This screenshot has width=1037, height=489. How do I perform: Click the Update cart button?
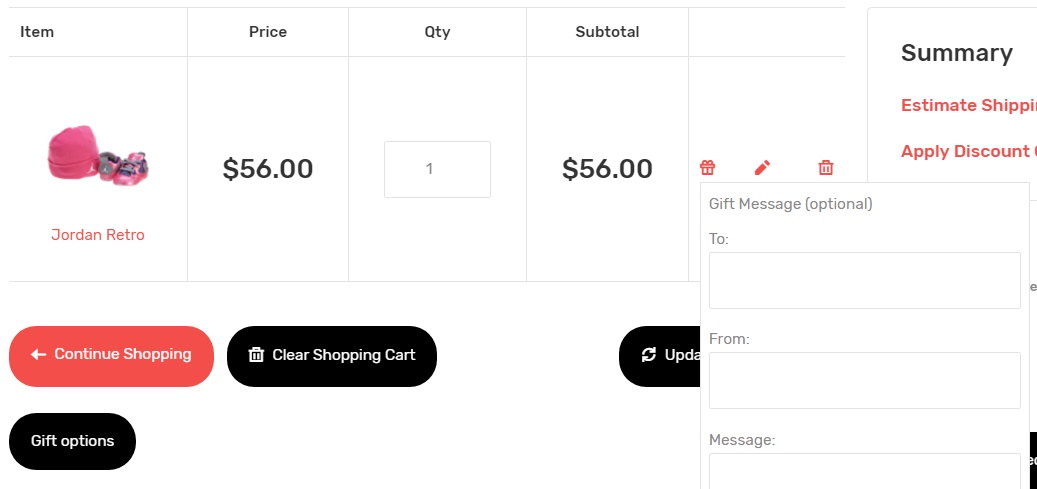[x=659, y=356]
